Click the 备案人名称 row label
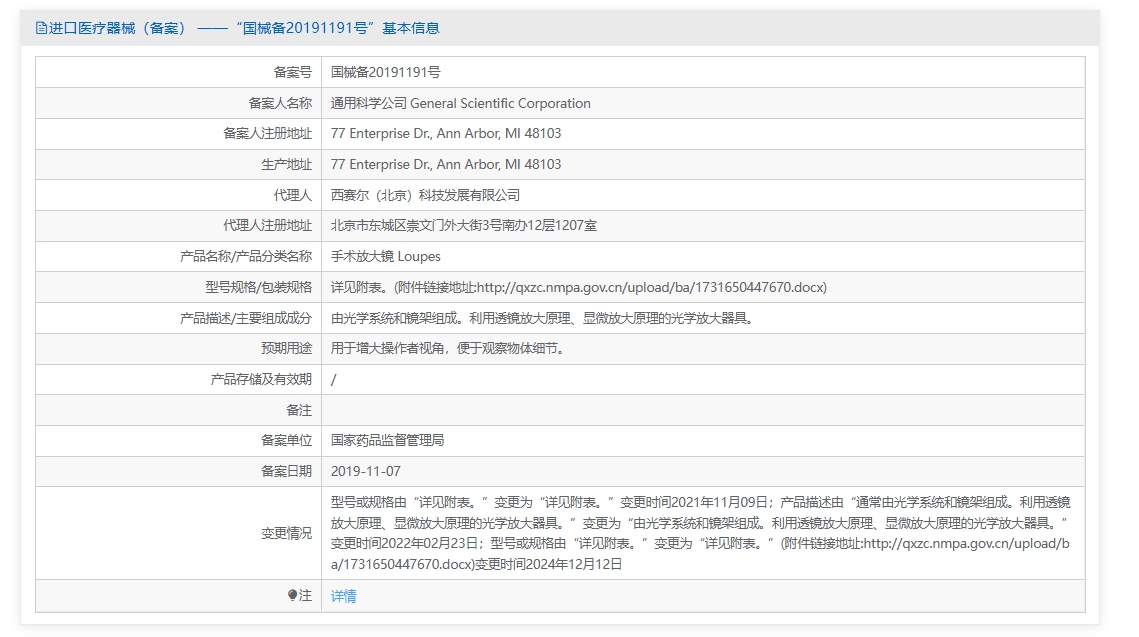1139x637 pixels. [280, 103]
